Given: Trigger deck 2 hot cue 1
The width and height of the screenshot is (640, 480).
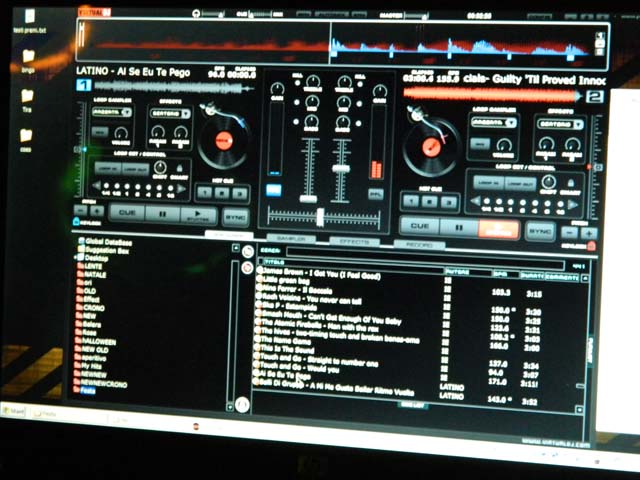Looking at the screenshot, I should coord(411,200).
